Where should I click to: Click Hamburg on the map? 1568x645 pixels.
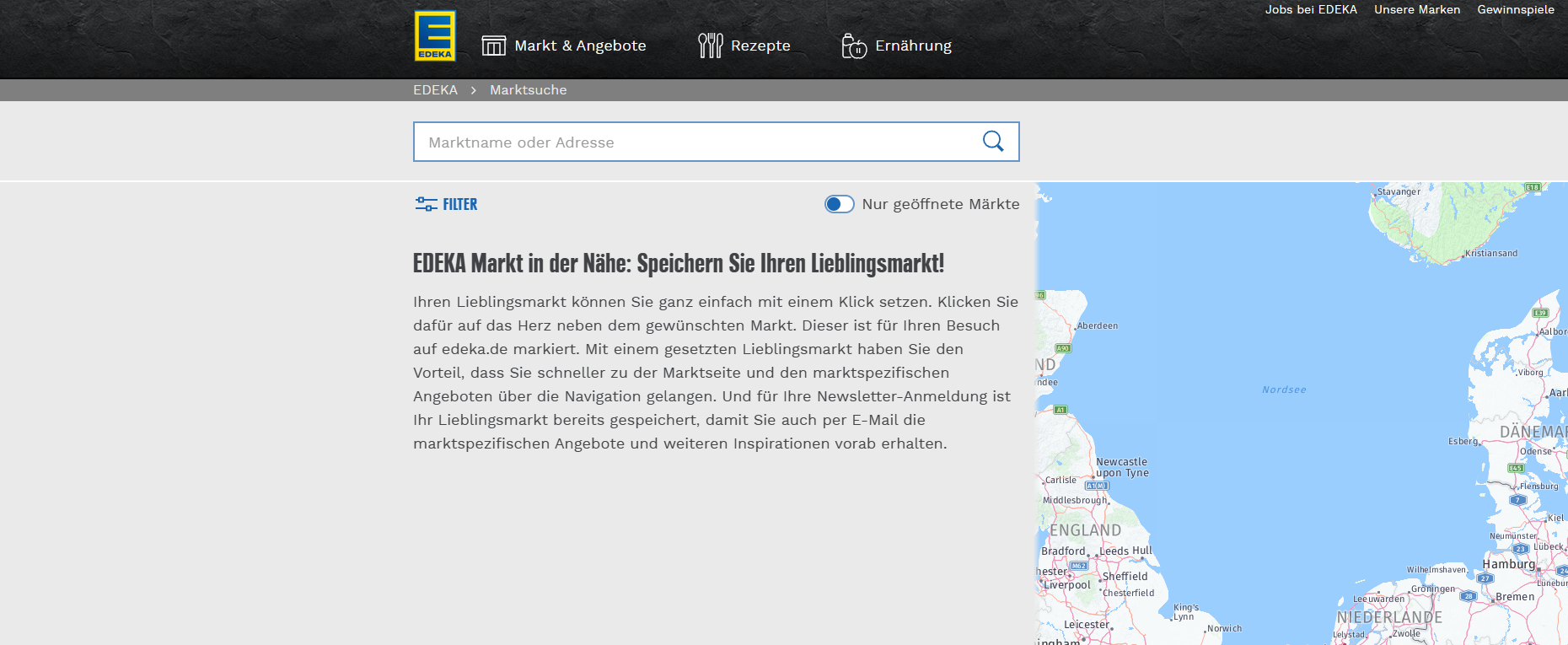[1509, 564]
